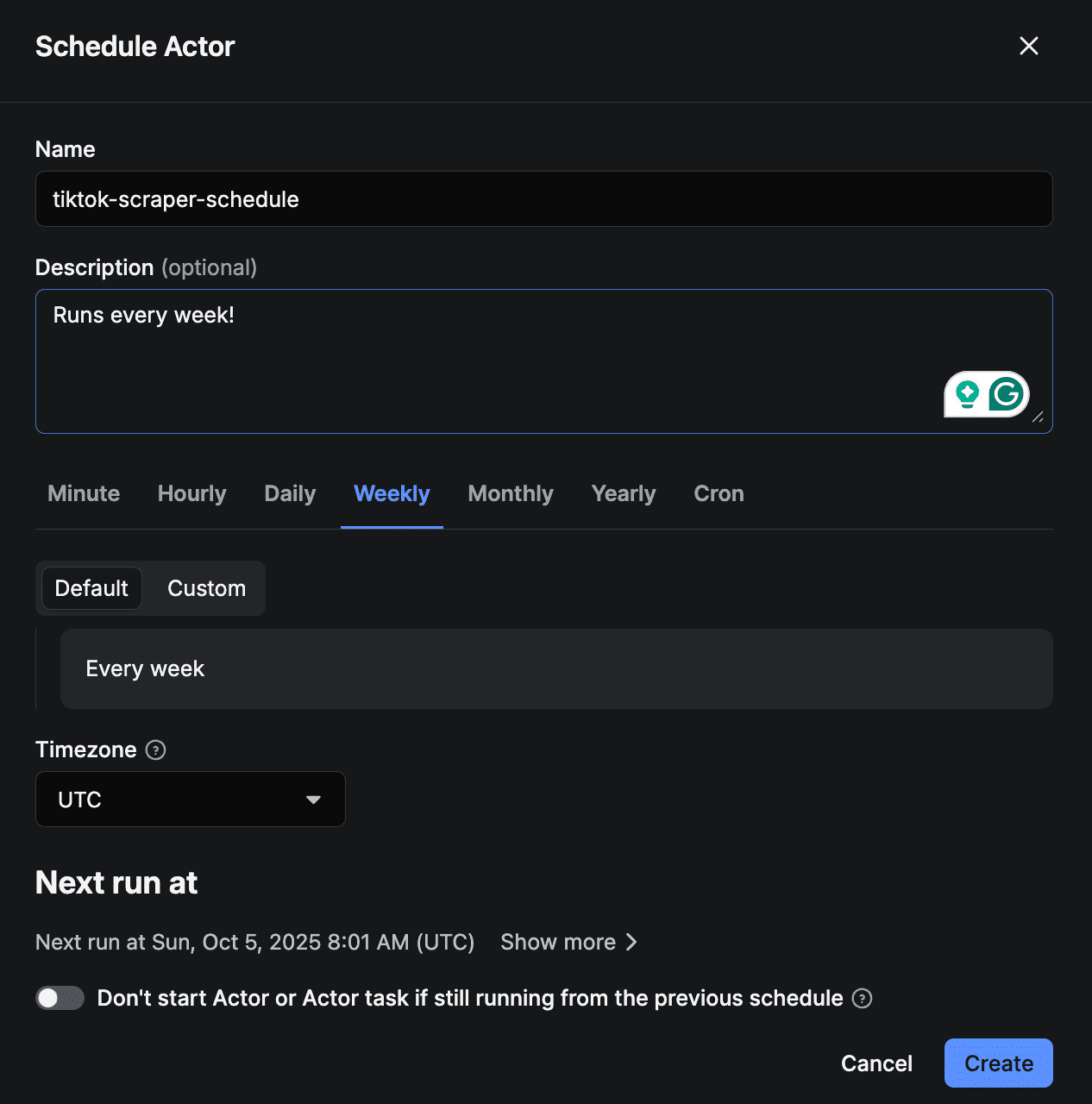Open the Hourly scheduling tab
Image resolution: width=1092 pixels, height=1104 pixels.
coord(191,493)
